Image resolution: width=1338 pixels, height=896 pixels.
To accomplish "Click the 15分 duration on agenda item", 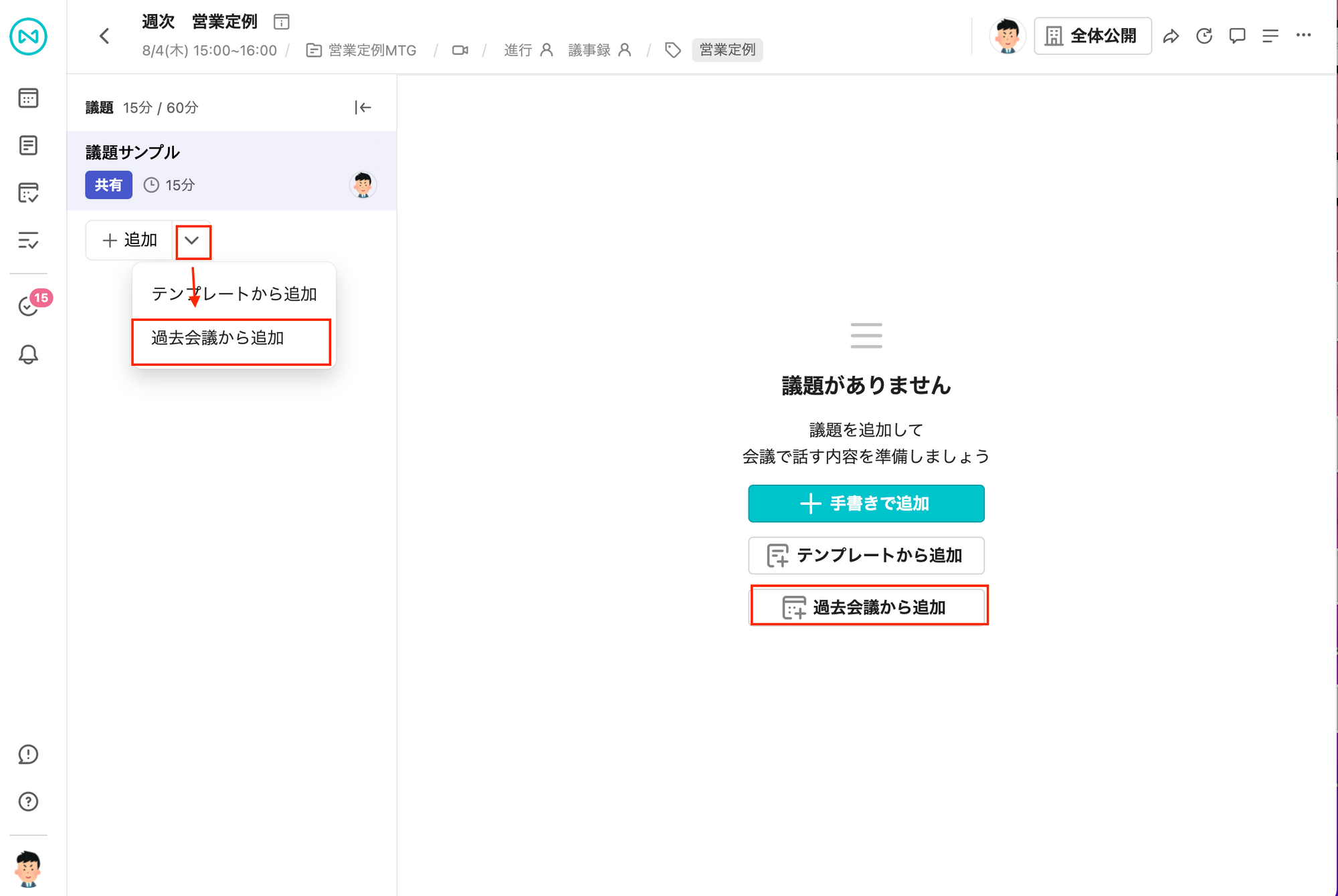I will pyautogui.click(x=169, y=185).
